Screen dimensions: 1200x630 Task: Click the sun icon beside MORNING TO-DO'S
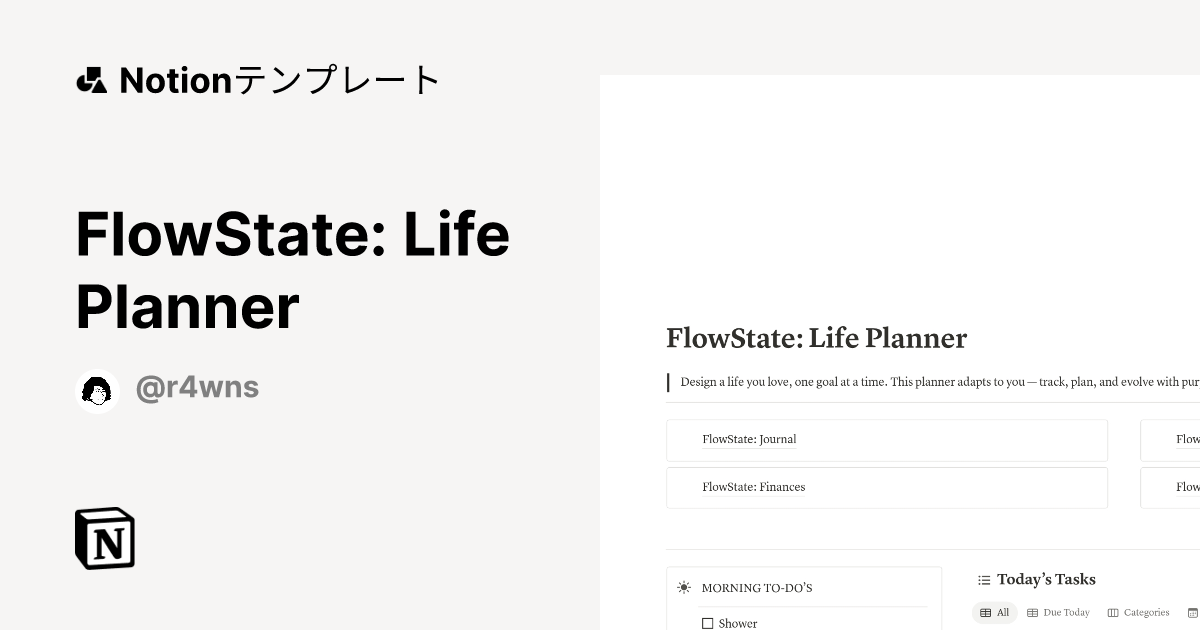[684, 588]
